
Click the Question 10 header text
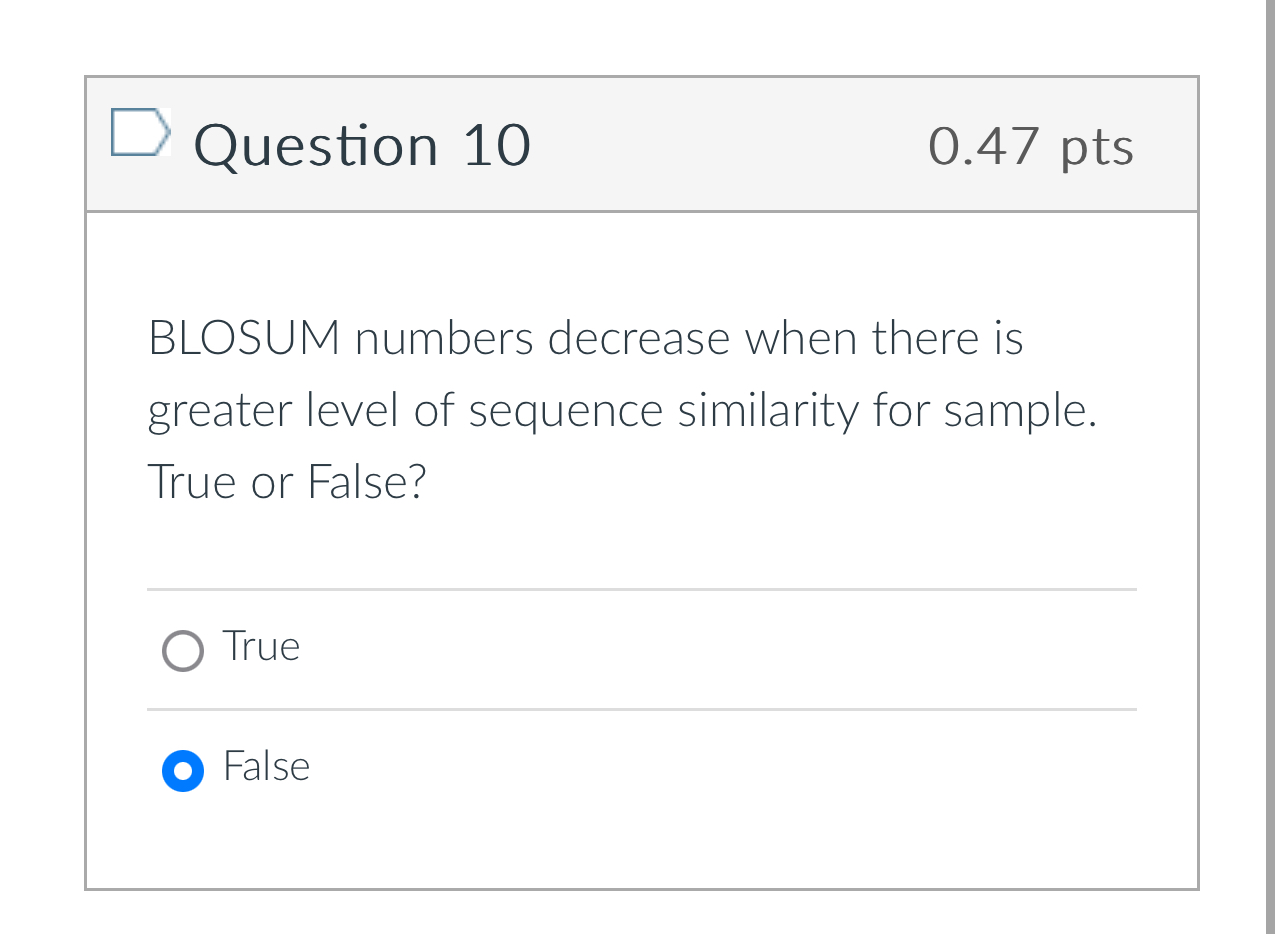tap(362, 145)
